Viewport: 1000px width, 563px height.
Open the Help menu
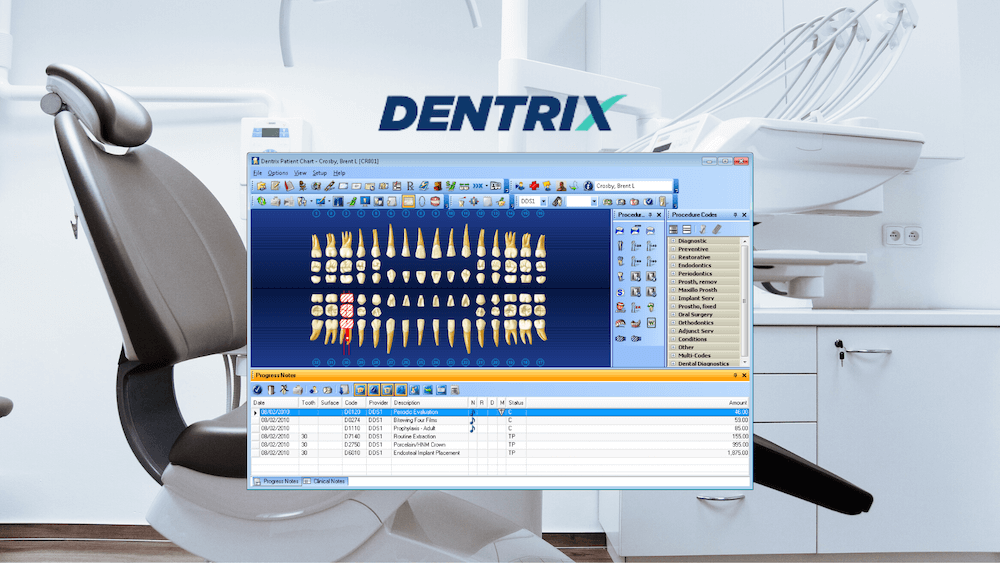[339, 173]
